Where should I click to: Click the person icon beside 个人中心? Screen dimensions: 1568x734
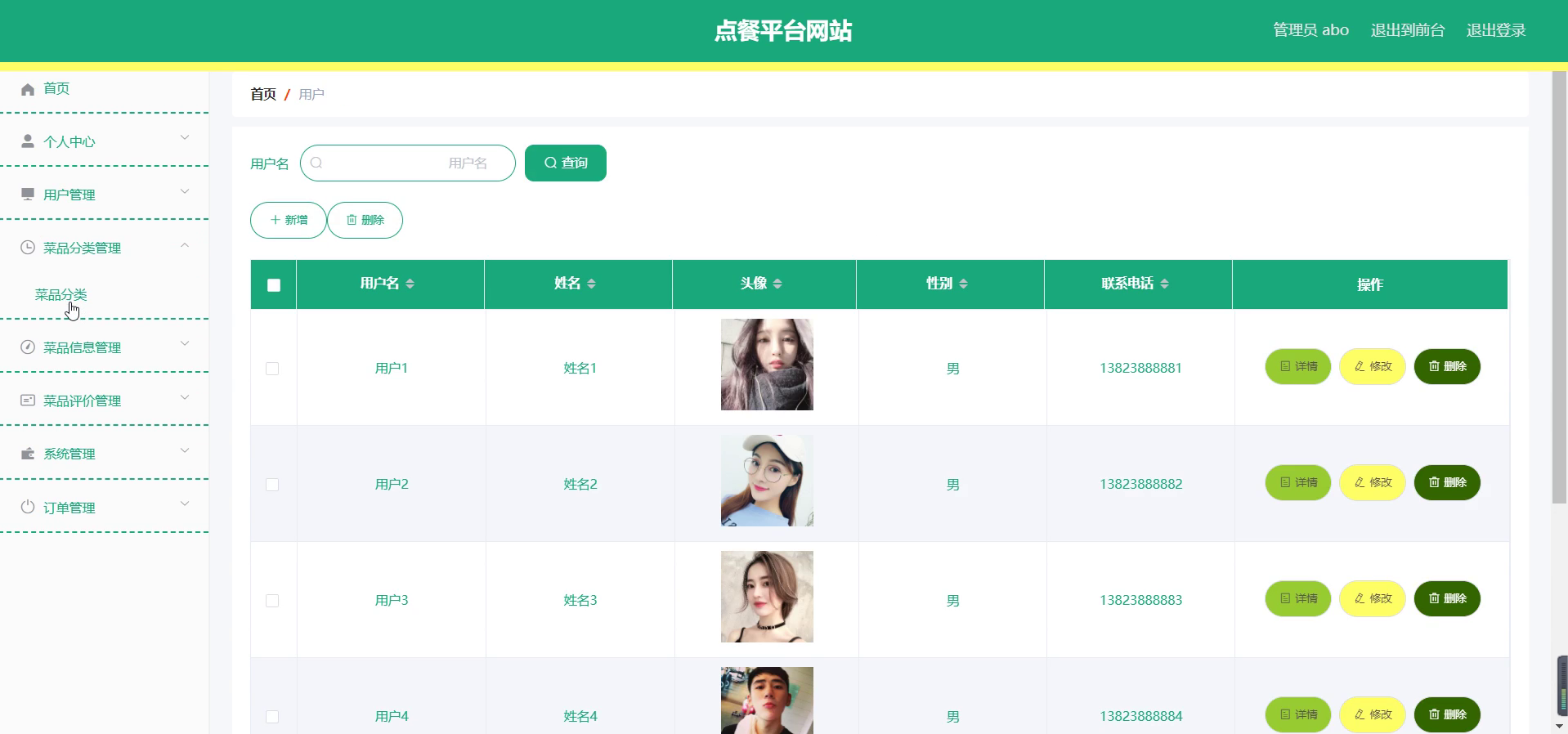point(28,141)
